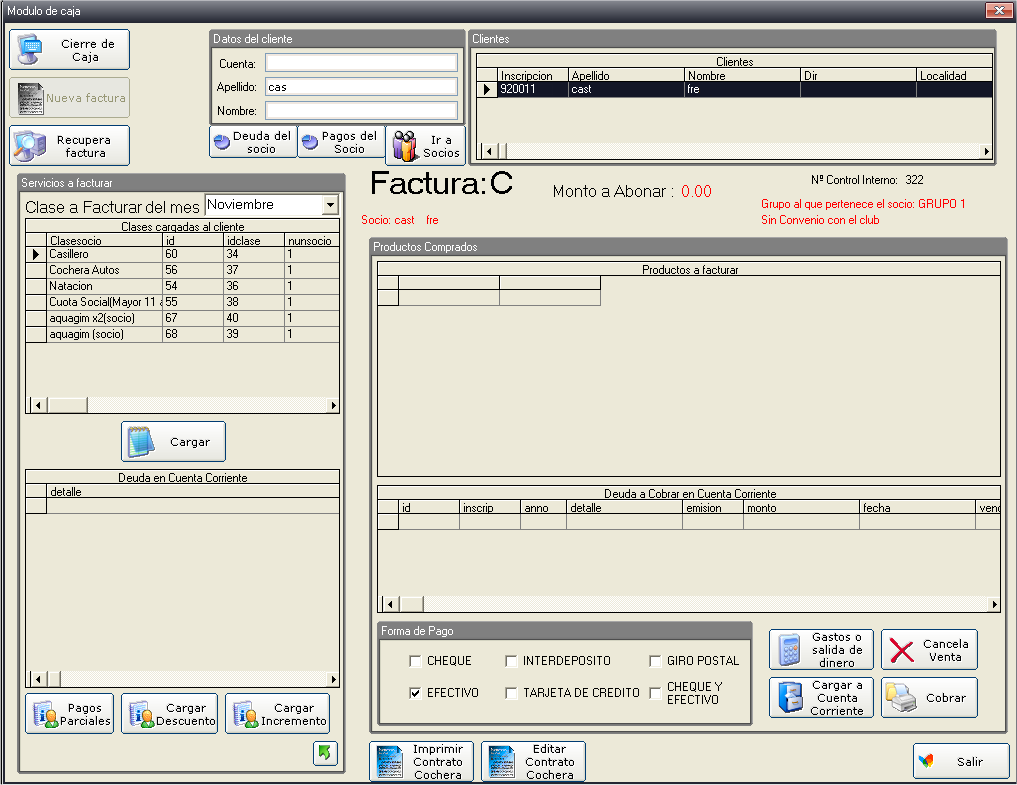Click the disabled Nueva factura icon
1017x785 pixels.
[30, 98]
